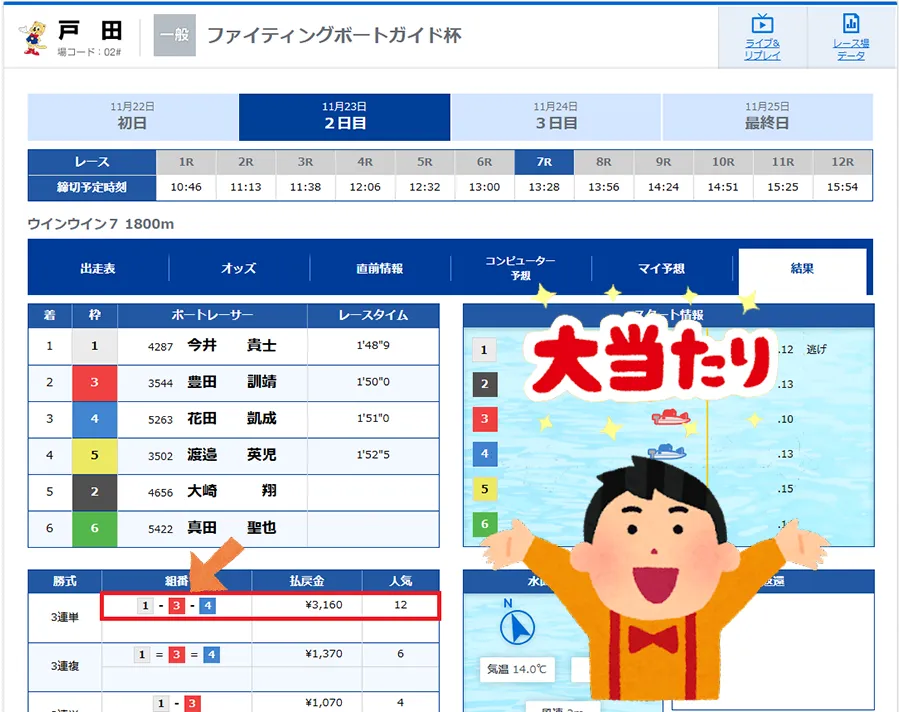This screenshot has height=712, width=900.
Task: Select race 8R in the race row
Action: coord(603,162)
